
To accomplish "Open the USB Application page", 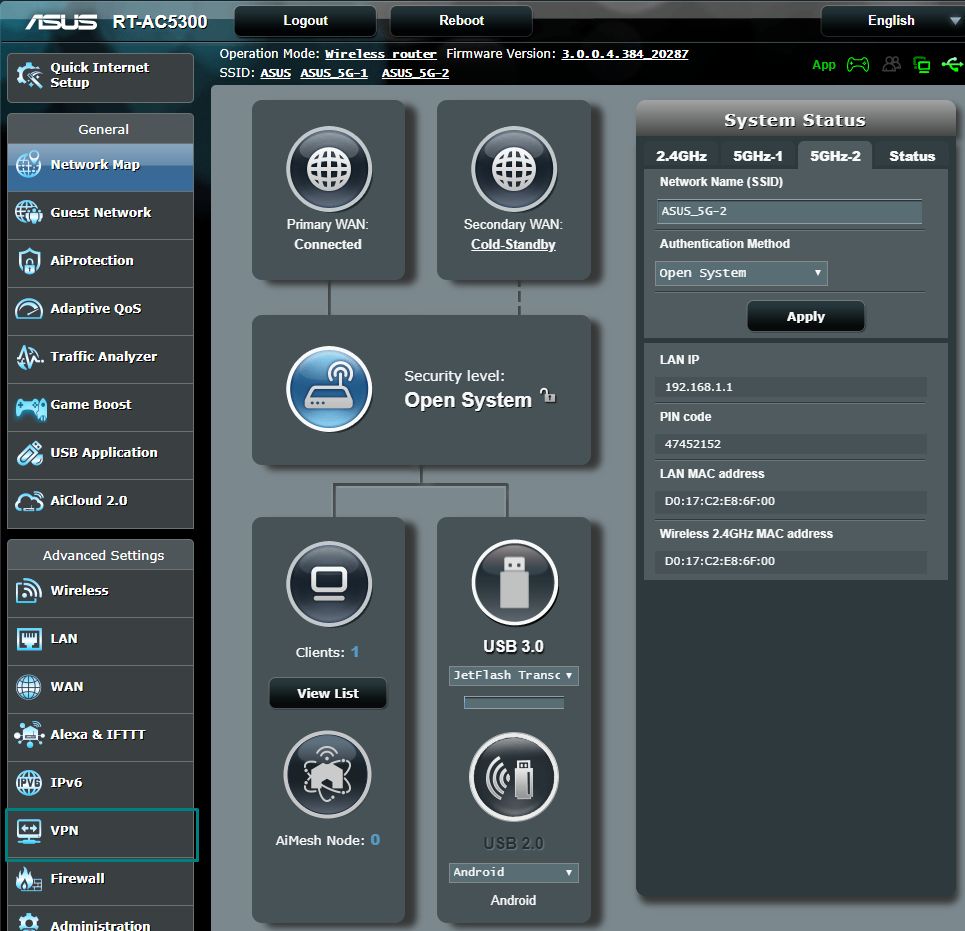I will coord(100,453).
